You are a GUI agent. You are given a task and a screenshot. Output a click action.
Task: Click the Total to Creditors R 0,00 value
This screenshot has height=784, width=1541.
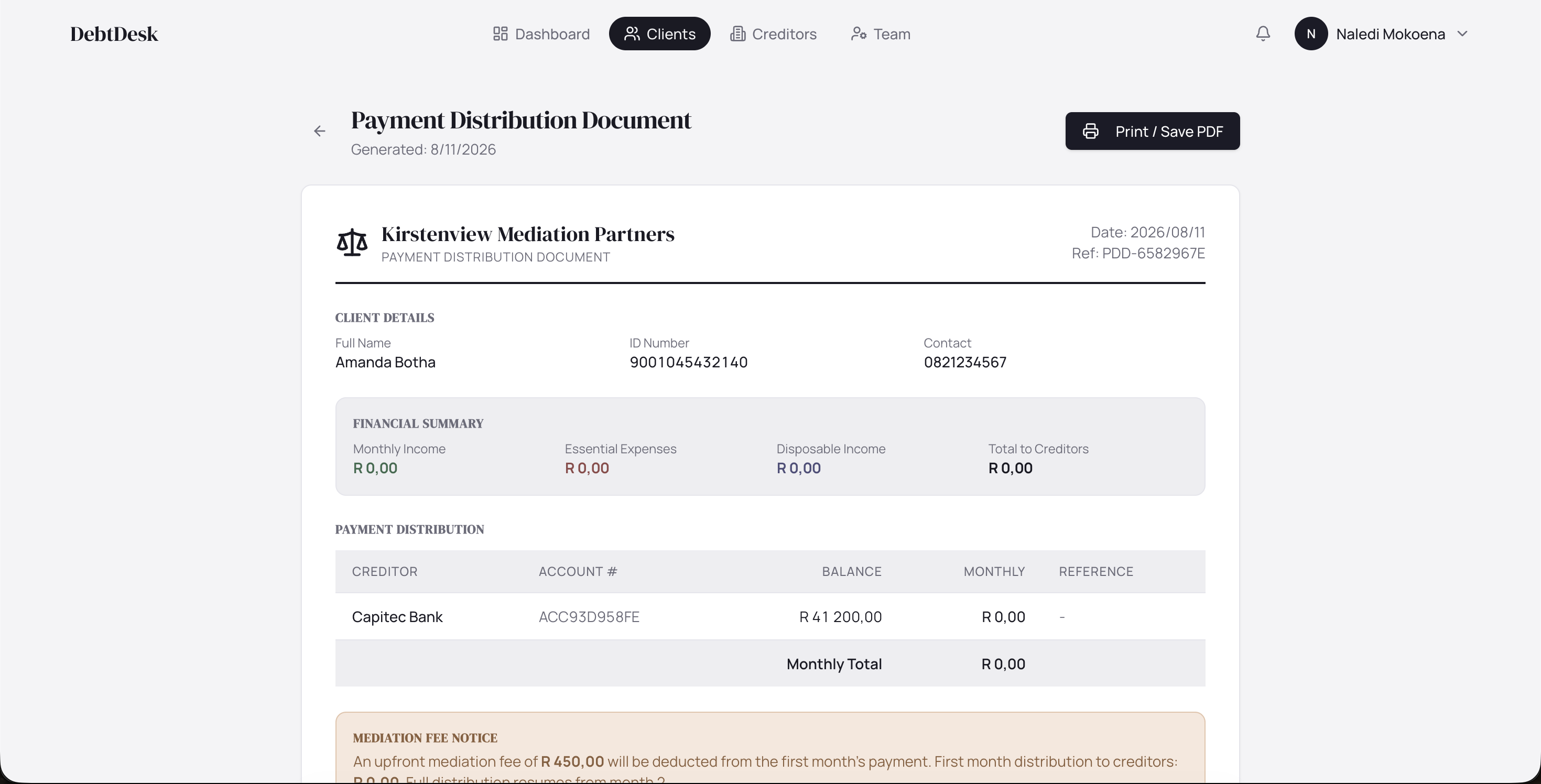point(1011,468)
